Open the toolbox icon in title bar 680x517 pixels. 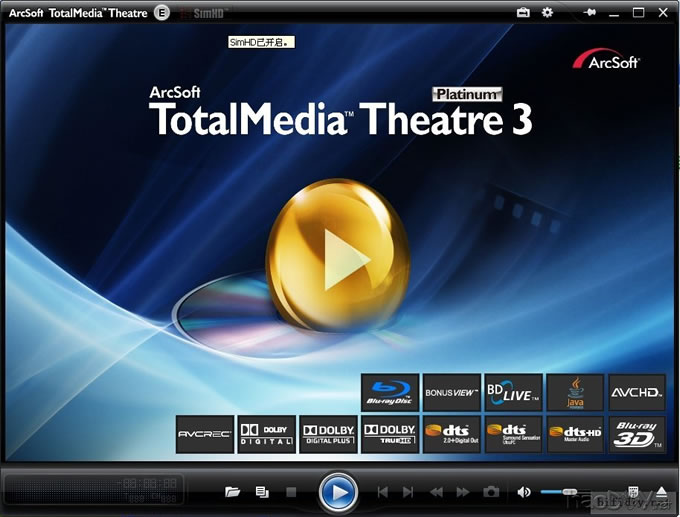click(522, 13)
